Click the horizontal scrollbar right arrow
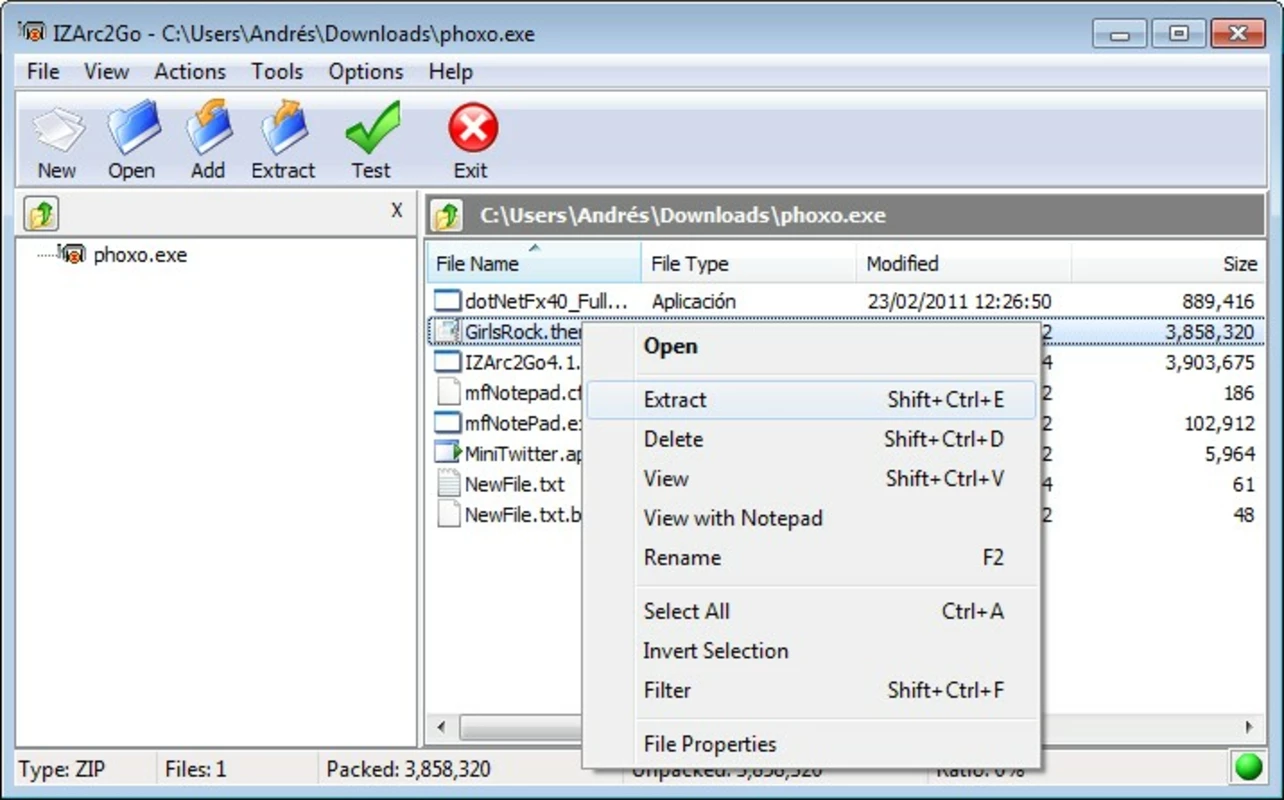This screenshot has width=1284, height=800. [1249, 727]
